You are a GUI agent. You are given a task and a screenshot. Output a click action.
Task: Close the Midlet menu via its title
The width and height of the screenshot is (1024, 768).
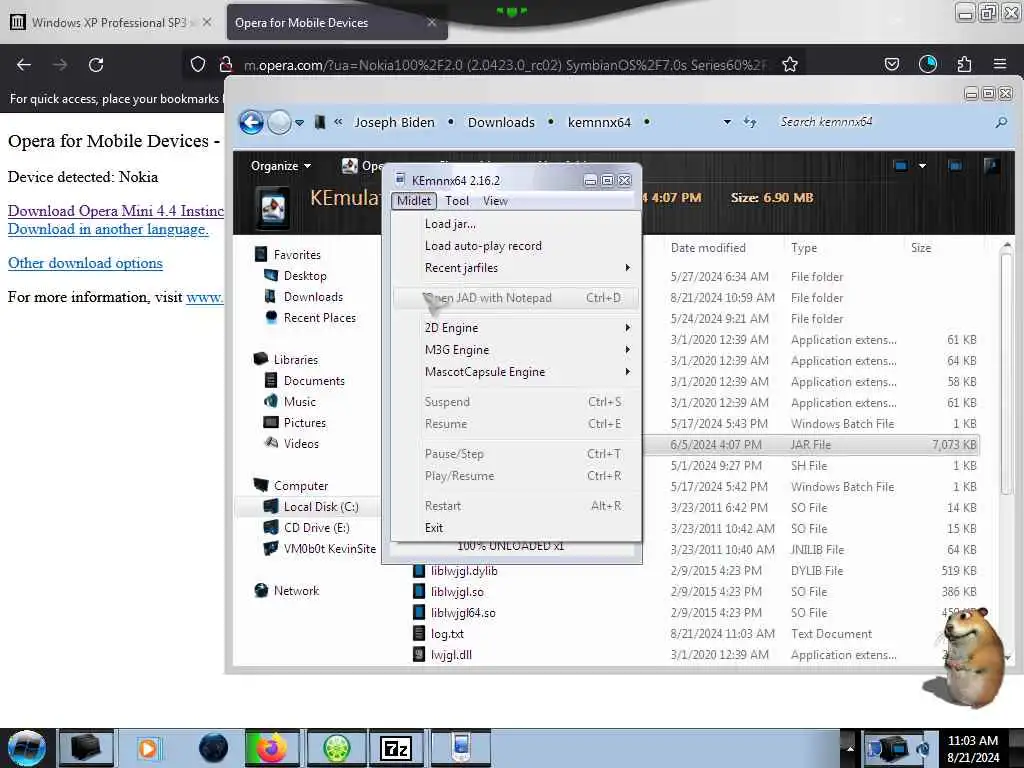tap(414, 201)
